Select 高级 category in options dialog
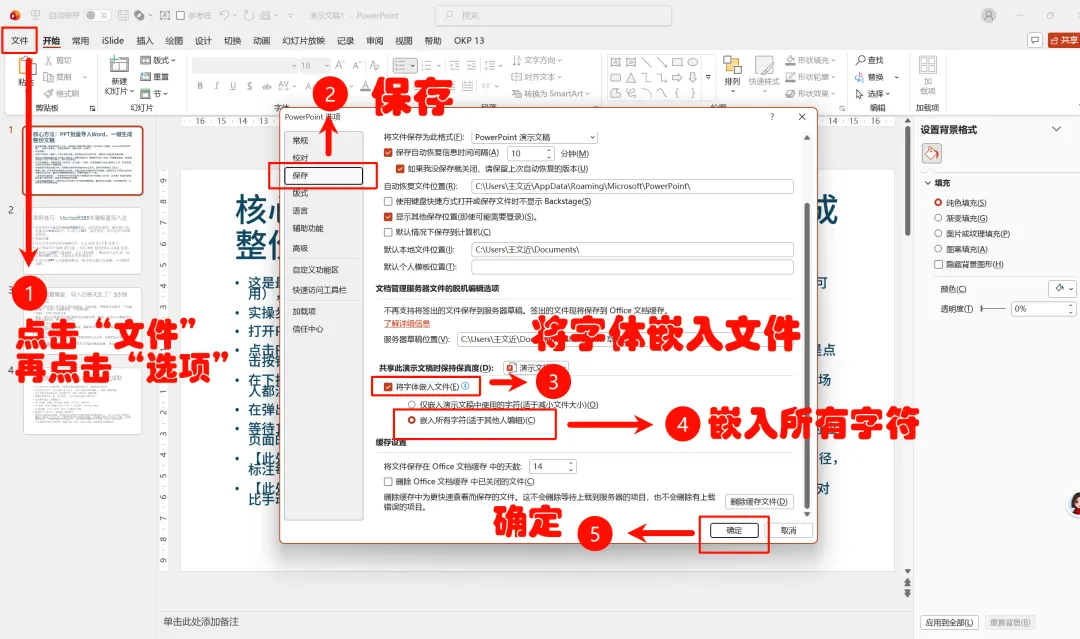This screenshot has width=1080, height=639. 300,249
